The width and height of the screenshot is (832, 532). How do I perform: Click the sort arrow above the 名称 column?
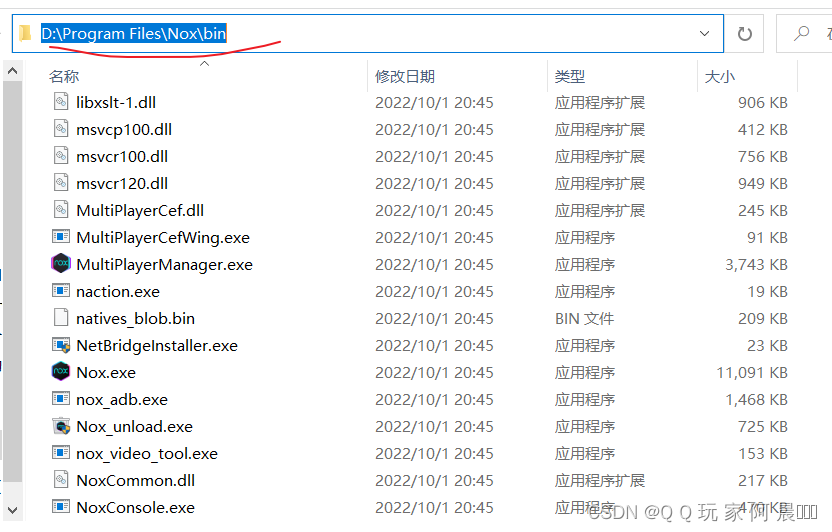[204, 64]
